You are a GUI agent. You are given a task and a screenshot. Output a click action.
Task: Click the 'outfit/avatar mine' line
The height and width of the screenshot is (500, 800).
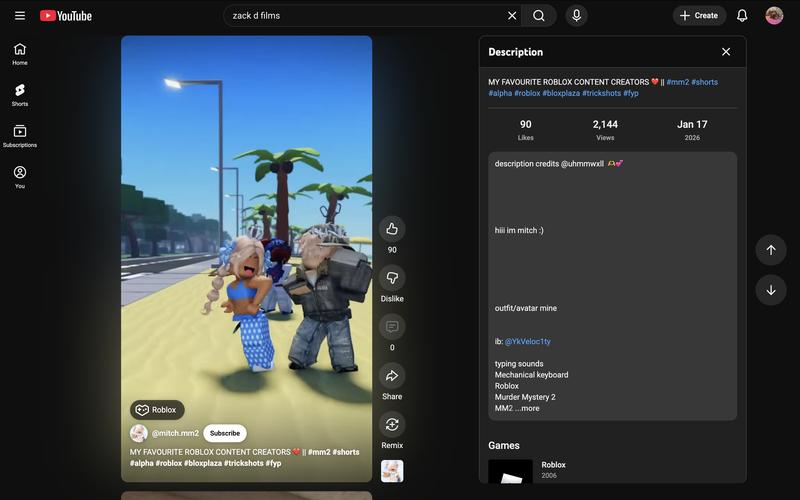[x=526, y=308]
